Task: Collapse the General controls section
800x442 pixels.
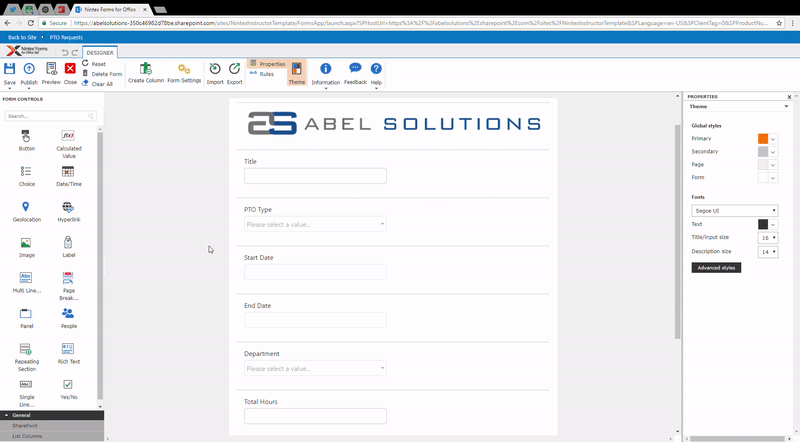Action: (52, 415)
